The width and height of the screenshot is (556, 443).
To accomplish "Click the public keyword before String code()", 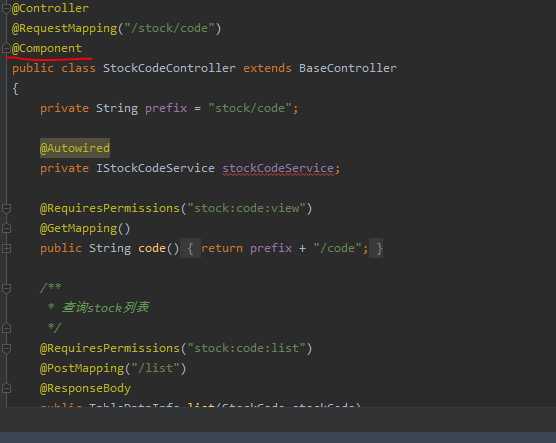I will [x=61, y=248].
